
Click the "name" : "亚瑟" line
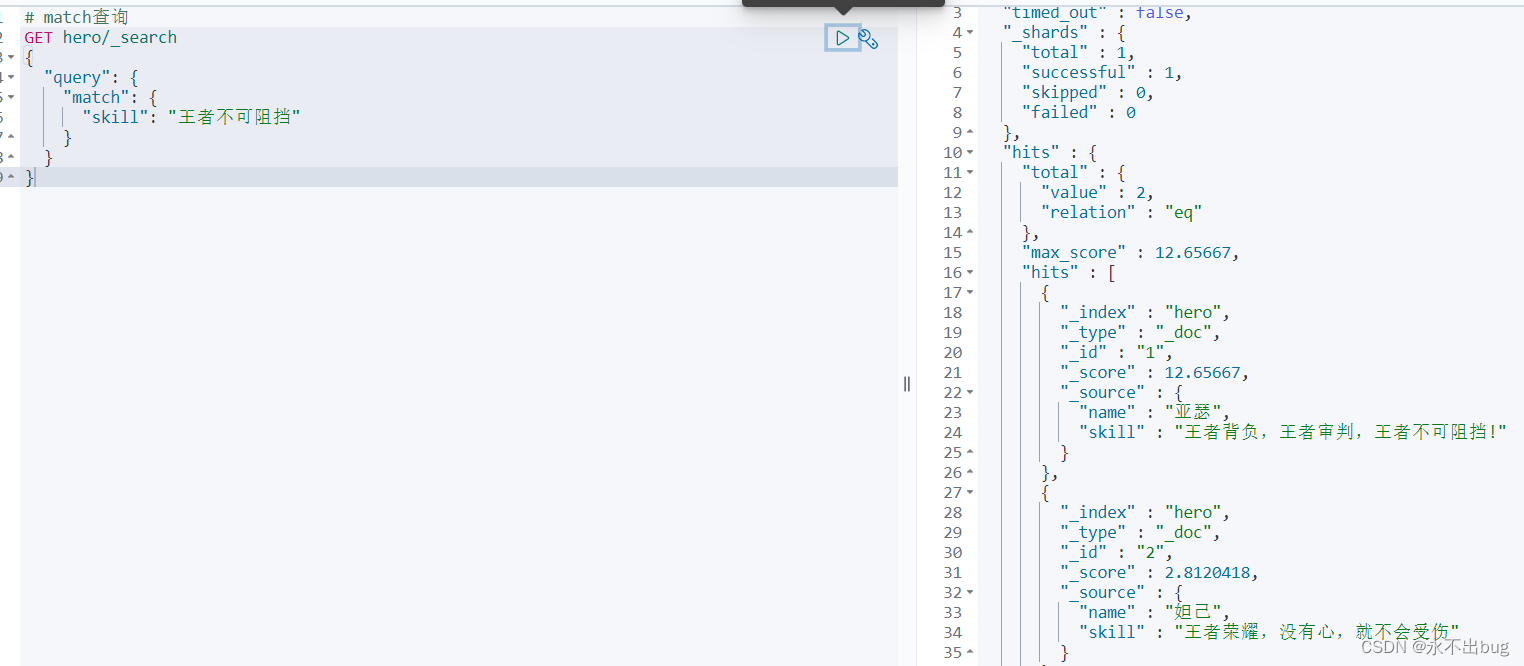click(x=1155, y=412)
